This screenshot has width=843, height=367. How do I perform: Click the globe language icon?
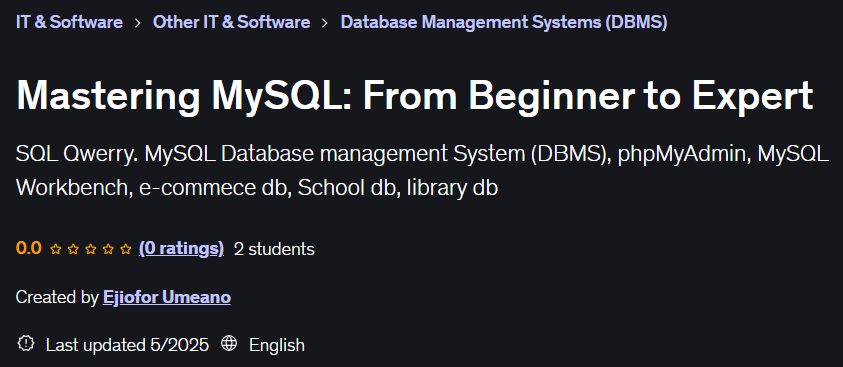[229, 344]
